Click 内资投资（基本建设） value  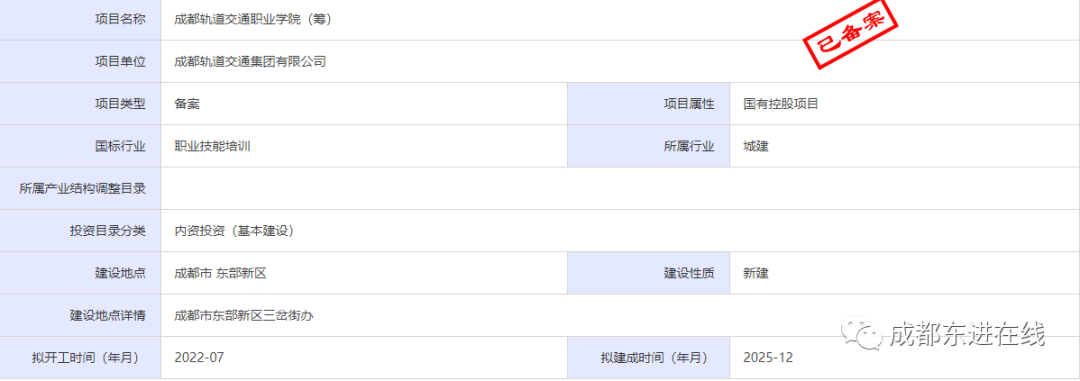(235, 231)
